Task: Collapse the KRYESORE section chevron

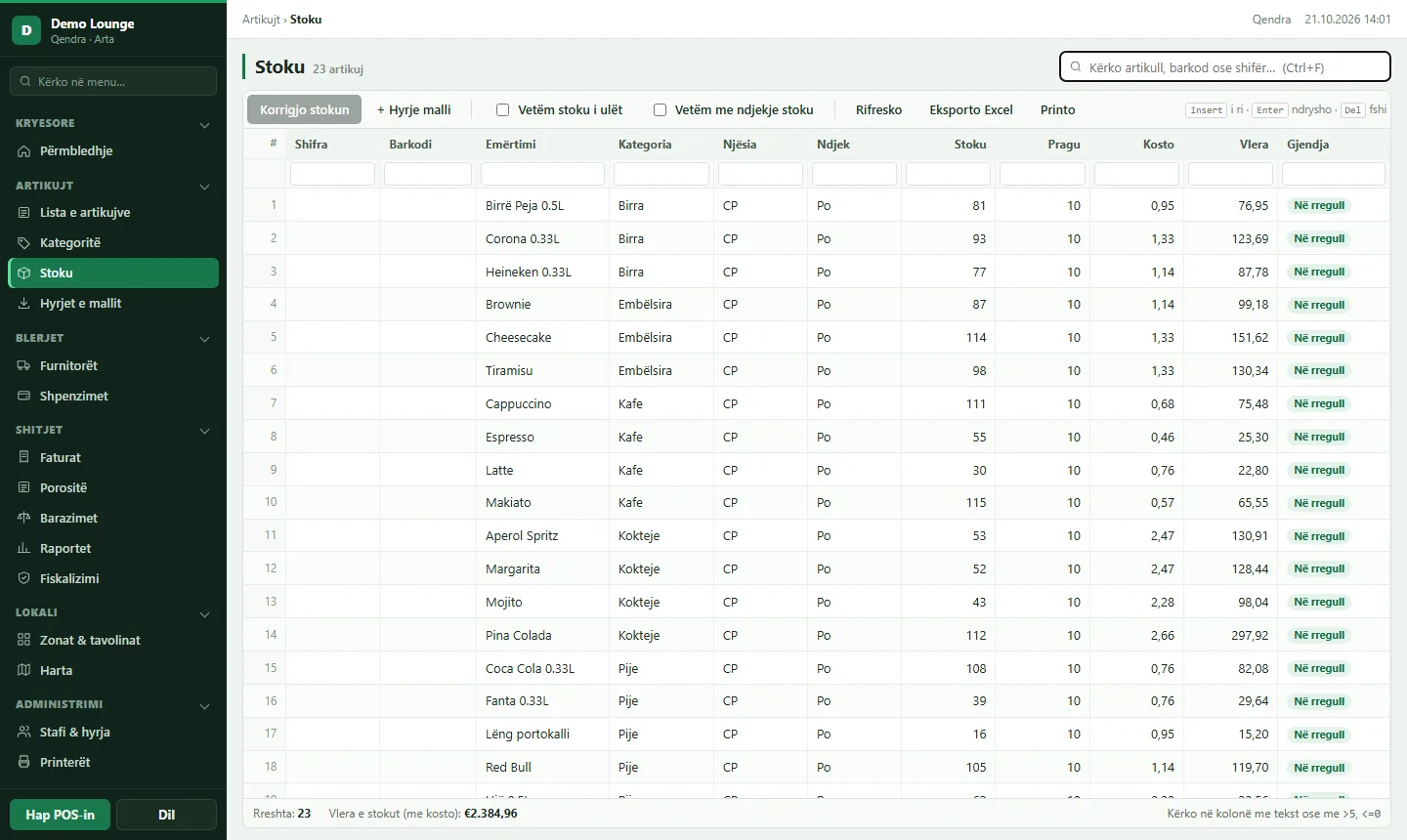Action: click(x=204, y=125)
